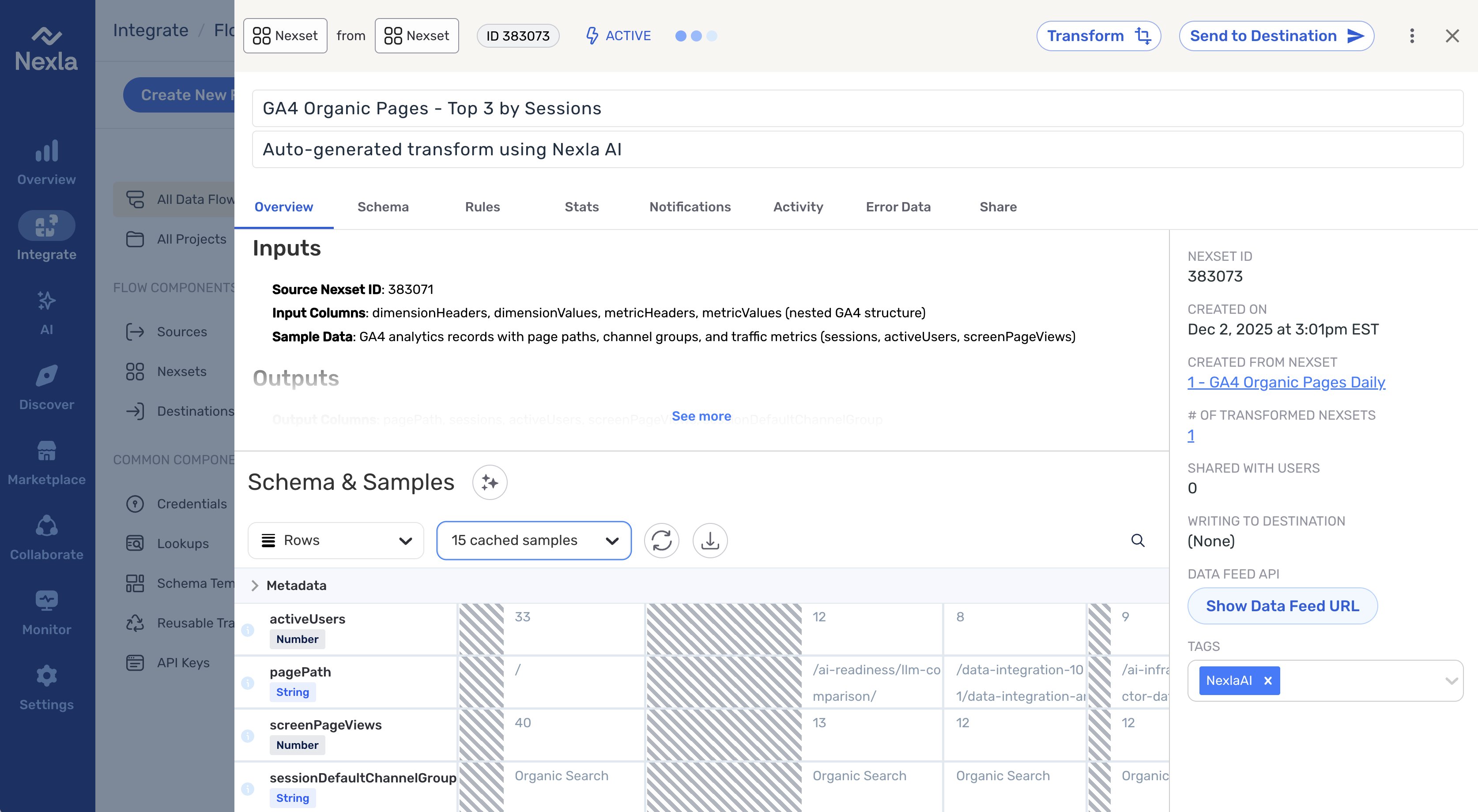
Task: Click the nexset name input field
Action: pos(857,109)
